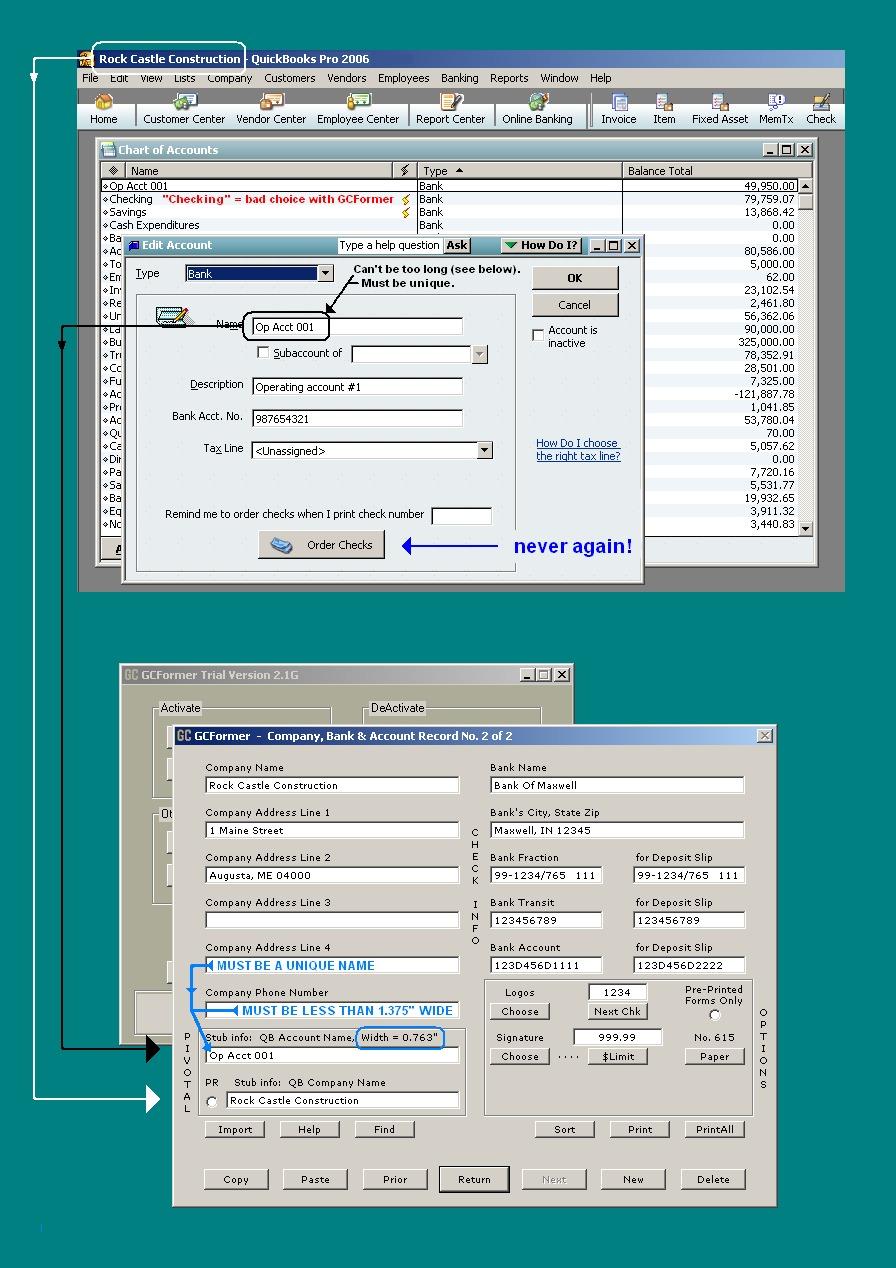This screenshot has height=1268, width=896.
Task: Click the Return button in GCFormer
Action: tap(474, 1179)
